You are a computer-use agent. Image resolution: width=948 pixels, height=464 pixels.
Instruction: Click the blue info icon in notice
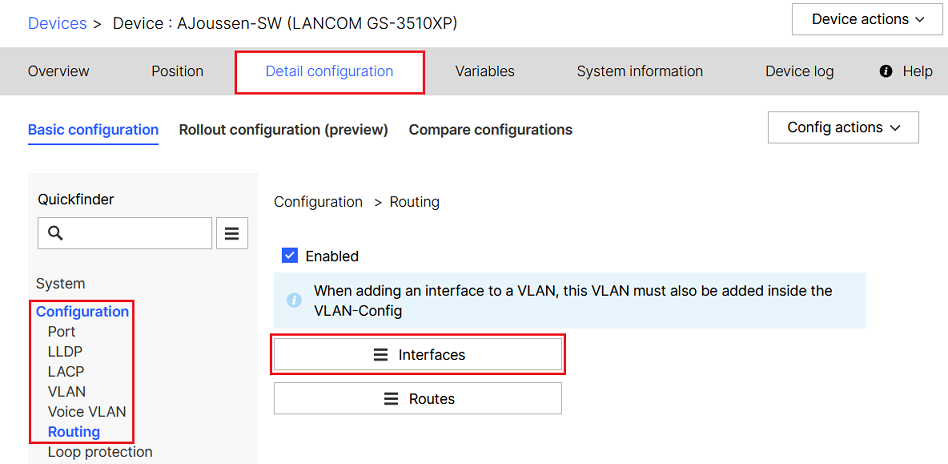click(294, 300)
